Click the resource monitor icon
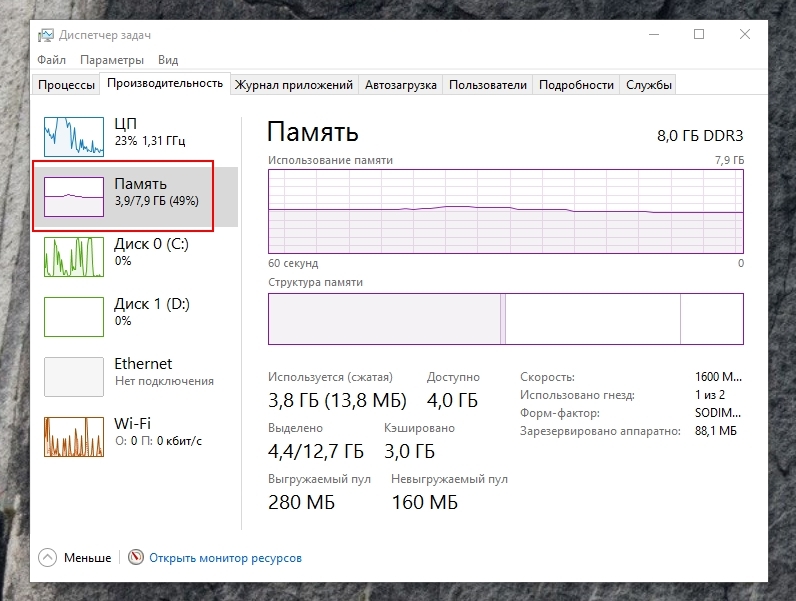Screen dimensions: 796x601 click(136, 557)
